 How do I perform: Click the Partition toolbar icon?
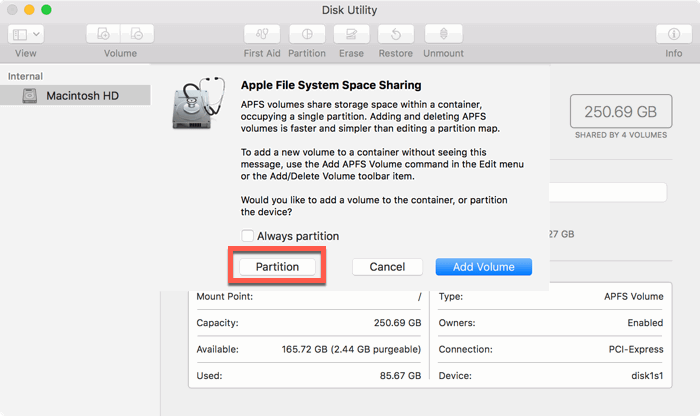pyautogui.click(x=307, y=34)
